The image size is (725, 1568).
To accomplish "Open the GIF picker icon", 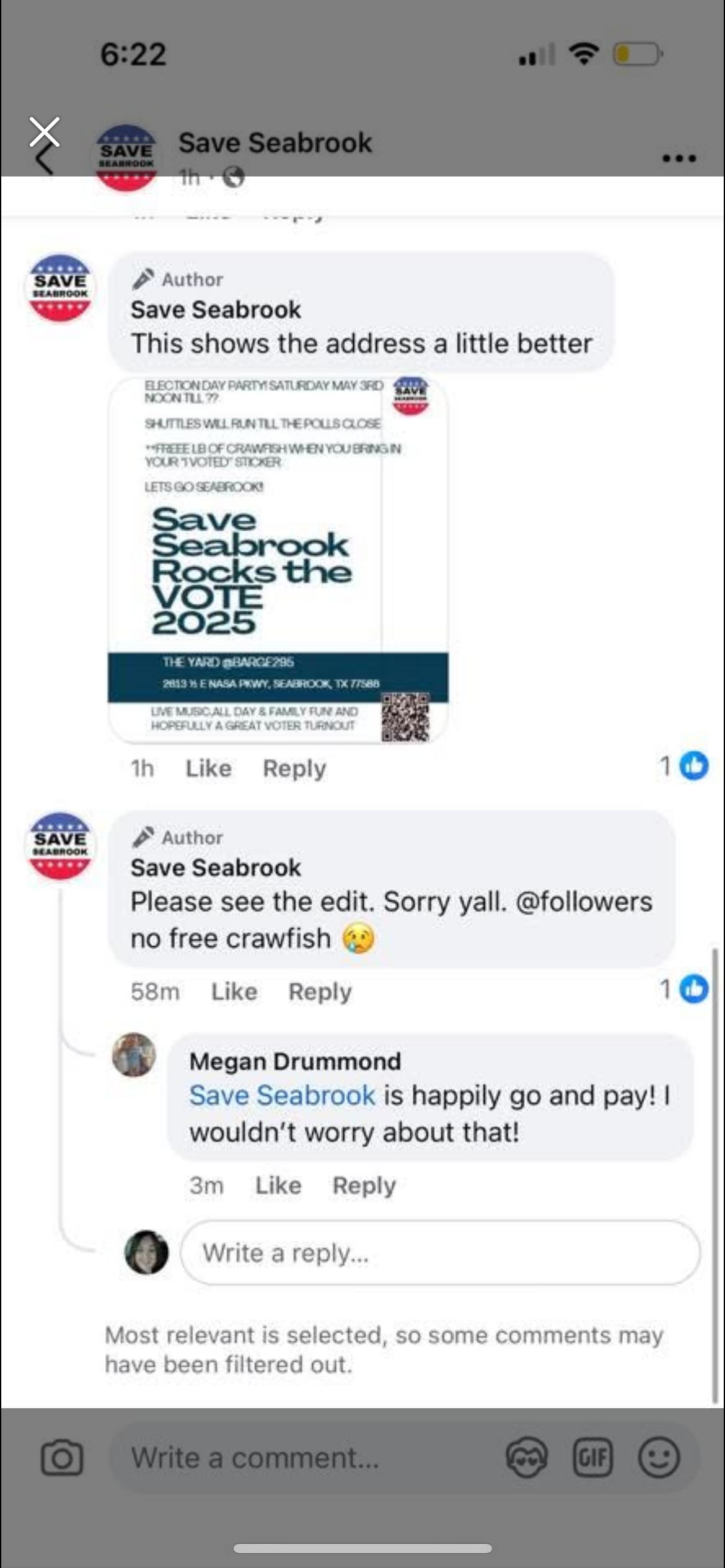I will (592, 1458).
